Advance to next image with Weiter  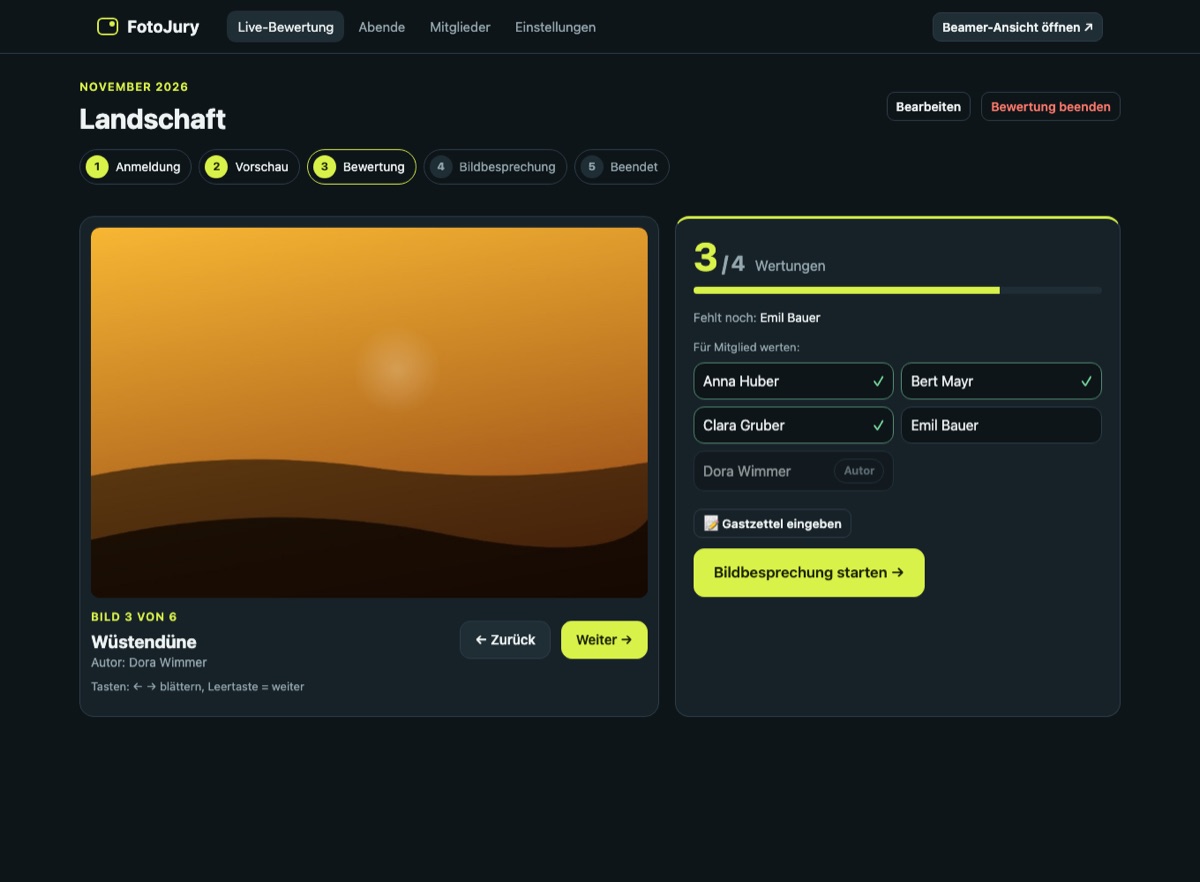604,640
